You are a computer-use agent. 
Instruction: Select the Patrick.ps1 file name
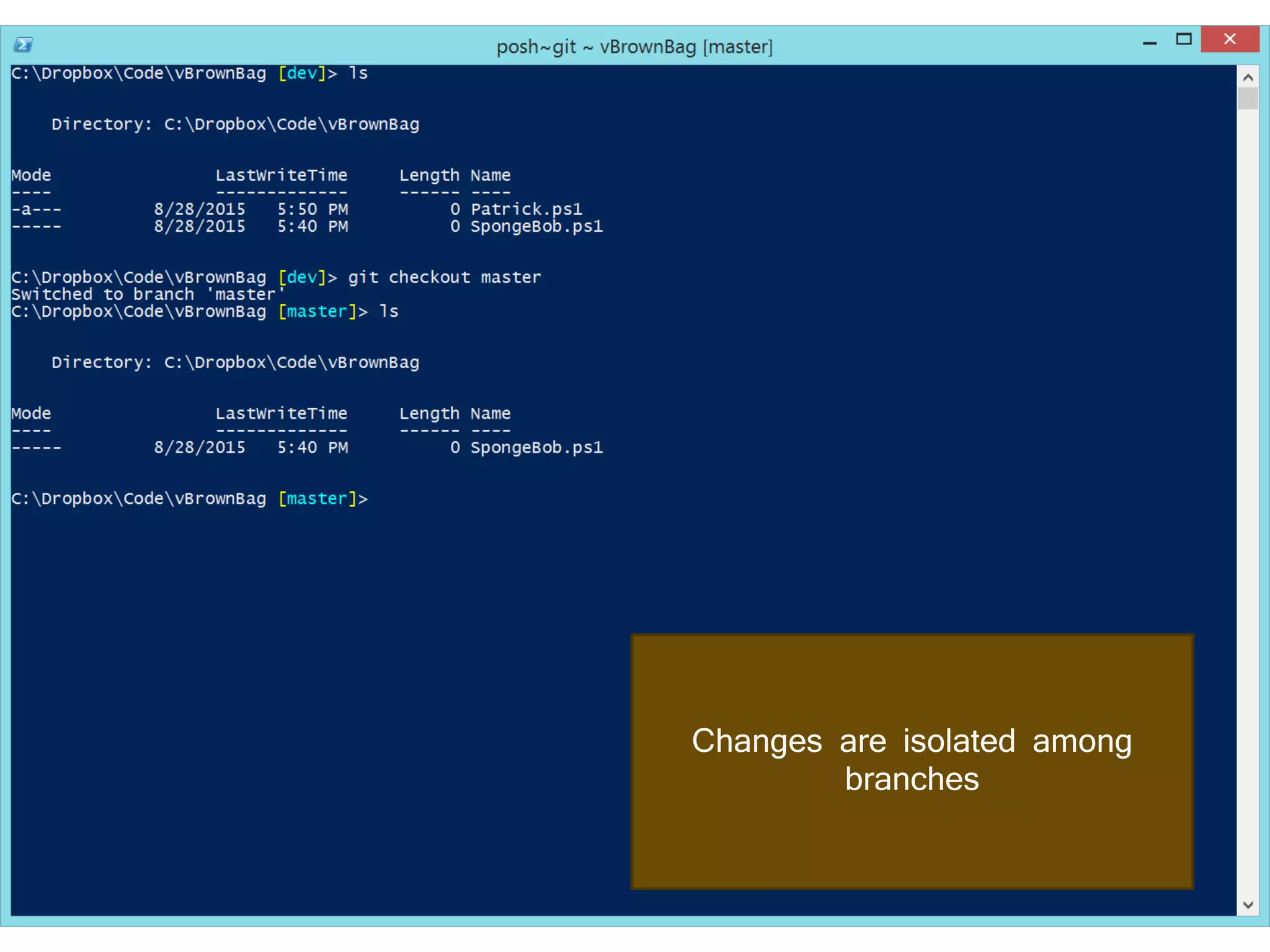tap(526, 209)
